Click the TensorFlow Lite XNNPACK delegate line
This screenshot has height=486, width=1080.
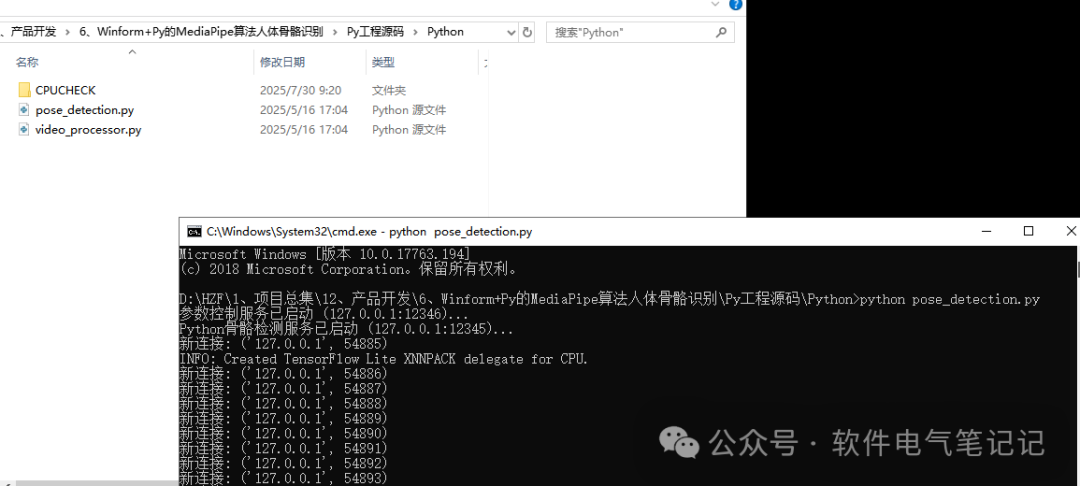tap(384, 359)
